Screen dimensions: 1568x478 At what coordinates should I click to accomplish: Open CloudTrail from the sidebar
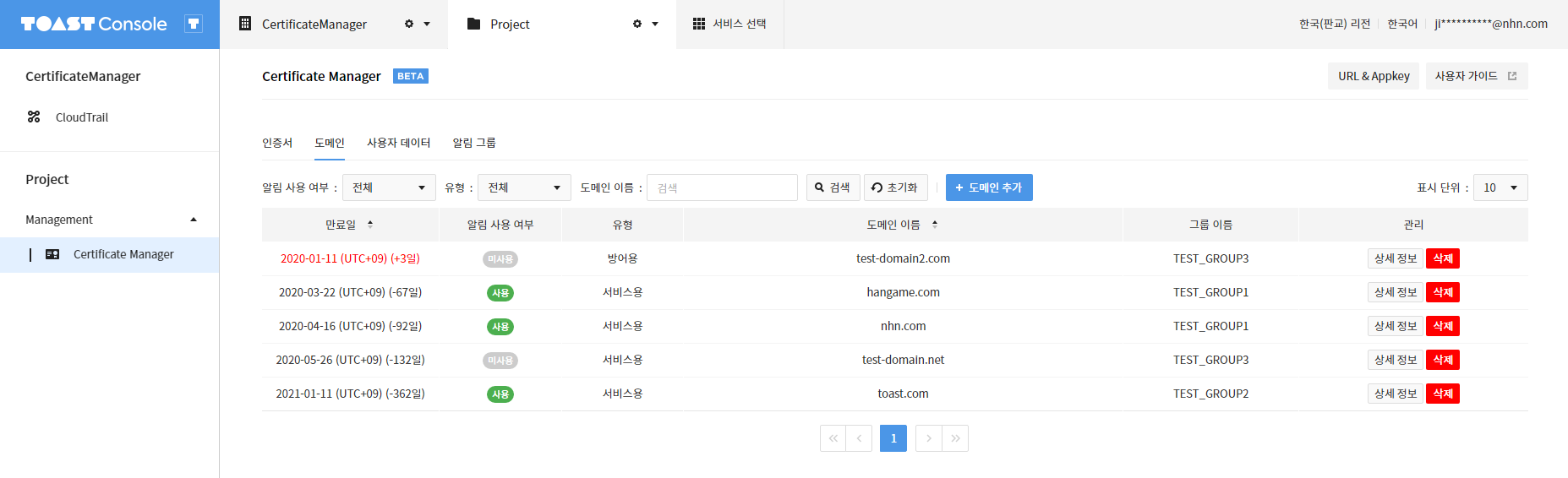click(82, 117)
